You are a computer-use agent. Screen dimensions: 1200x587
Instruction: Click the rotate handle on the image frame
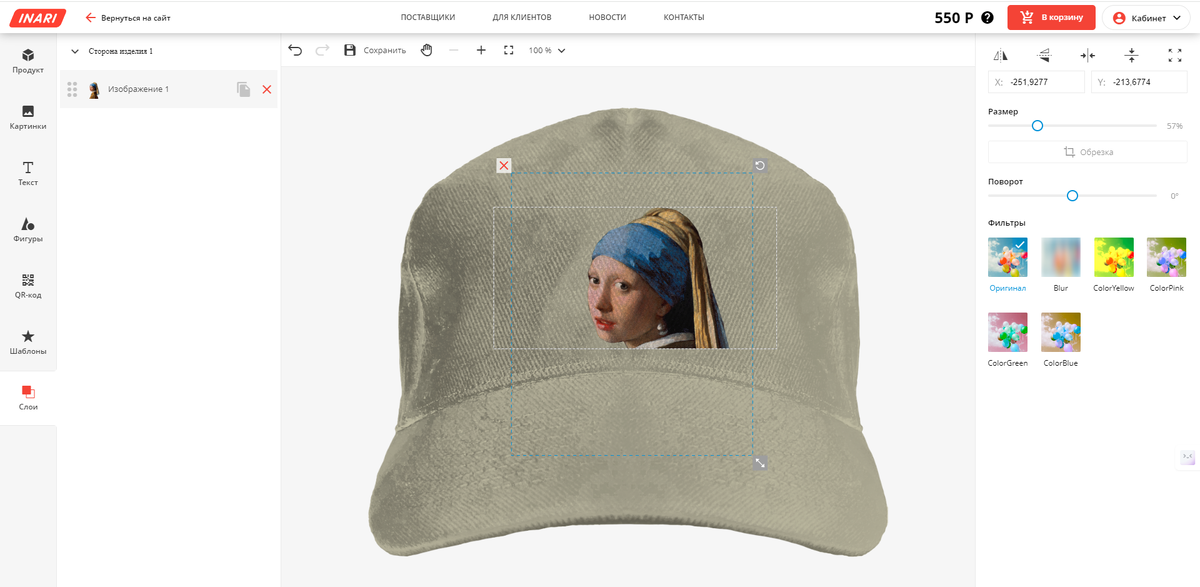point(760,165)
